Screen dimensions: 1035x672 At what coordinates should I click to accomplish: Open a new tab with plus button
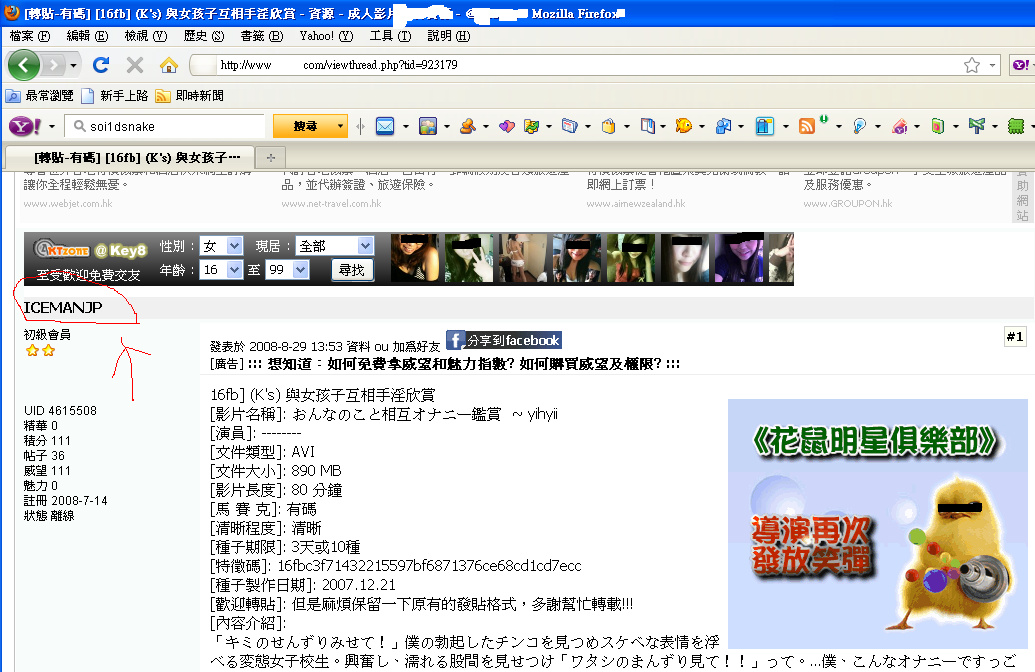pos(270,158)
